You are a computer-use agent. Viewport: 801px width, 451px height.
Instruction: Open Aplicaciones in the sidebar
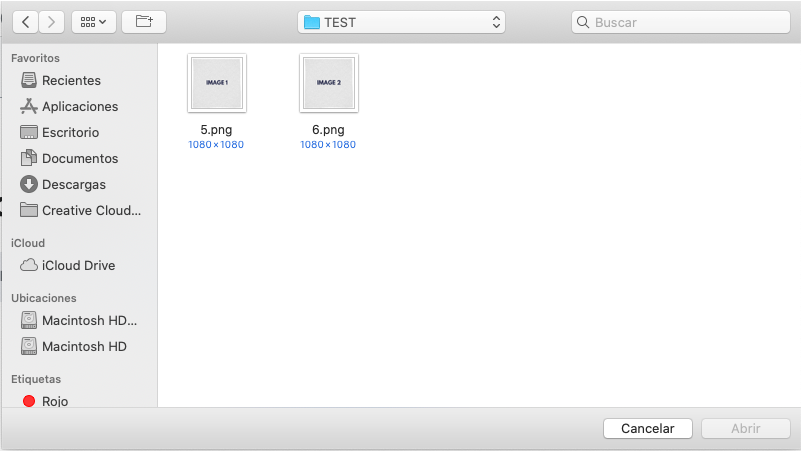(79, 106)
